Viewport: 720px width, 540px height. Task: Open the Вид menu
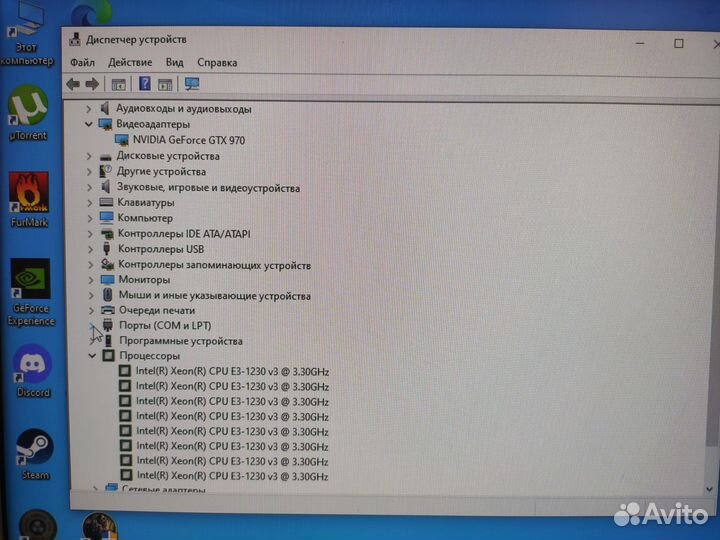[x=174, y=62]
